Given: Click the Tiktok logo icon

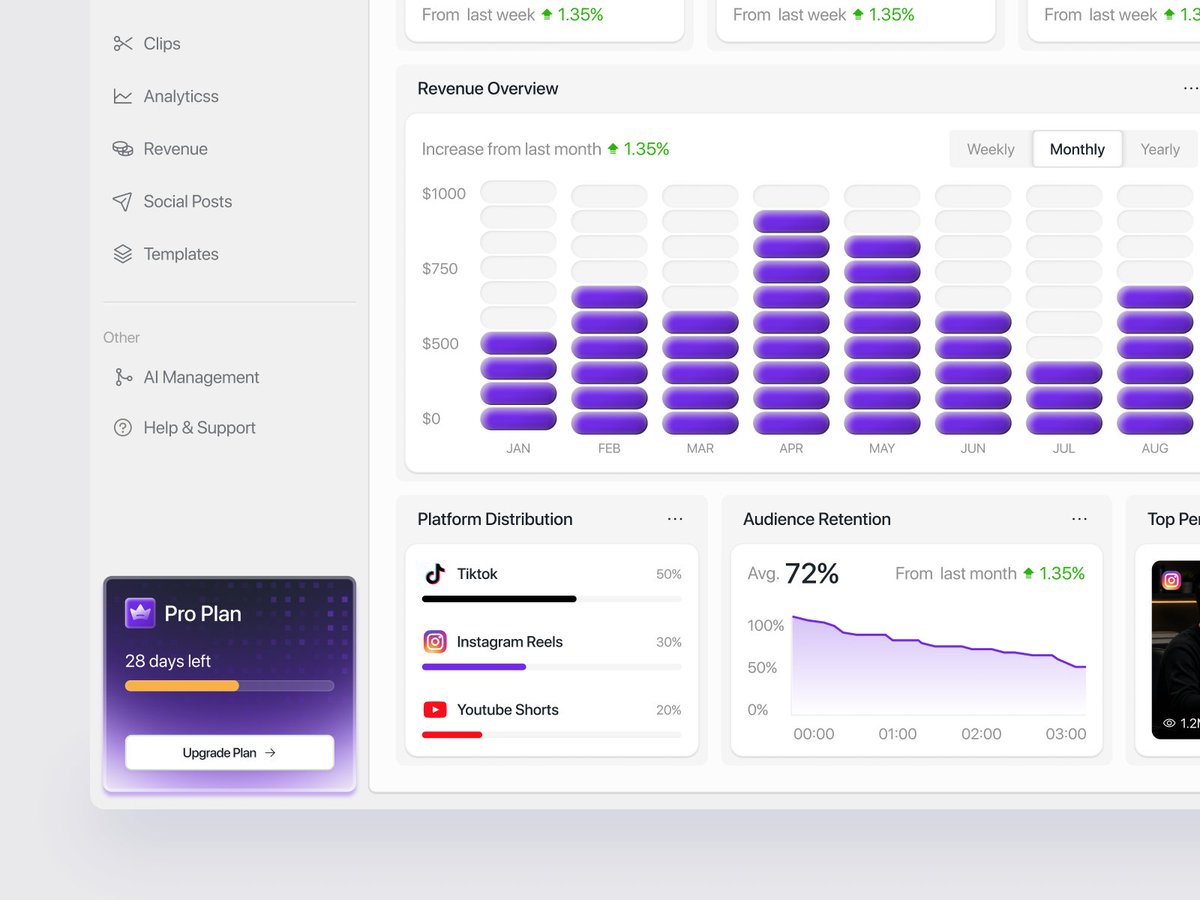Looking at the screenshot, I should point(434,574).
